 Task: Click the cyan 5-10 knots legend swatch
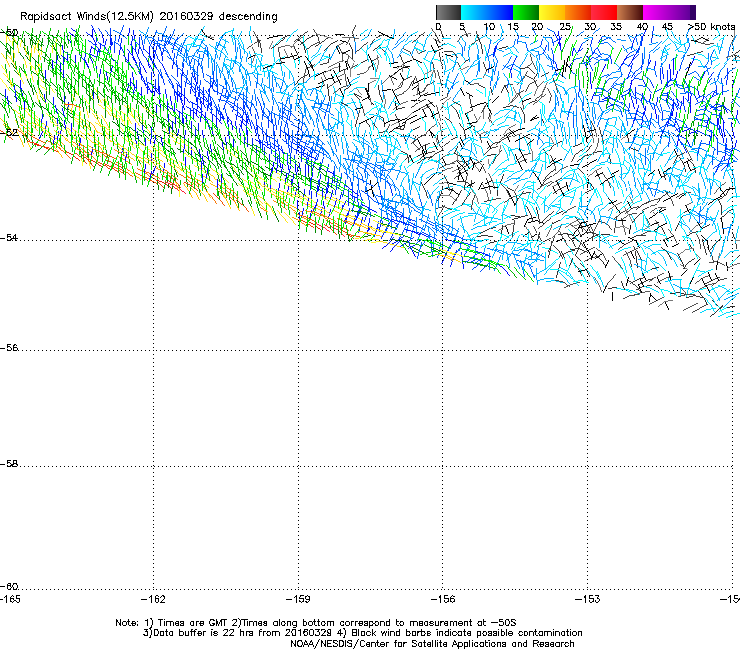tap(474, 12)
